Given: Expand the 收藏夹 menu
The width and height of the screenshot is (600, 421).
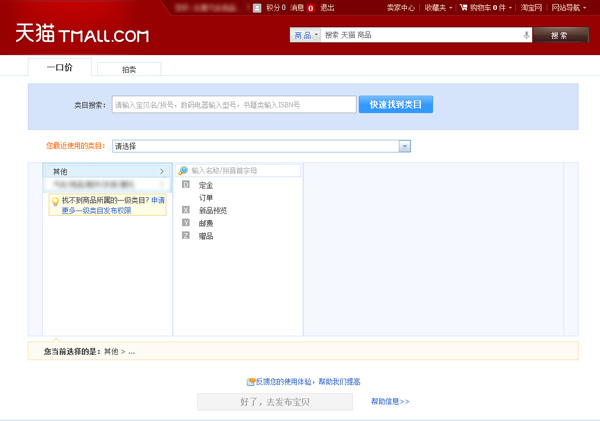Looking at the screenshot, I should coord(438,8).
